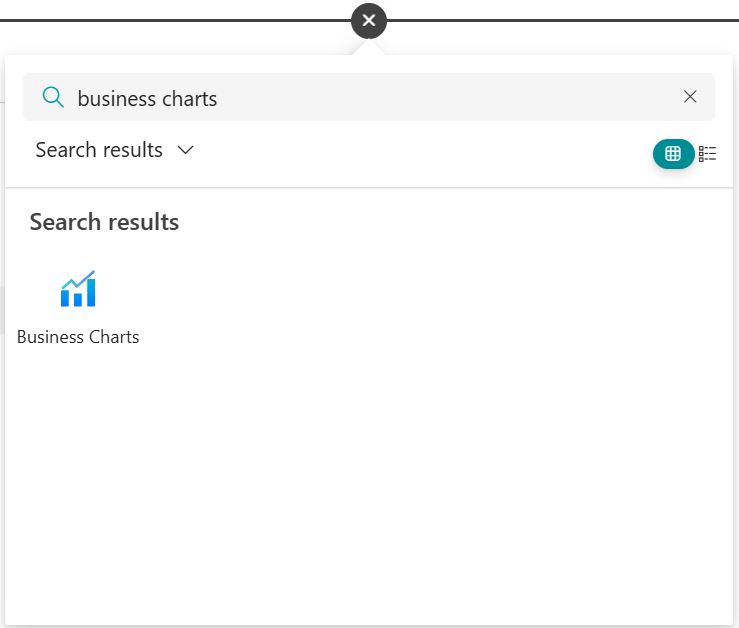Click the divider line under the filter row
This screenshot has height=628, width=739.
tap(370, 187)
